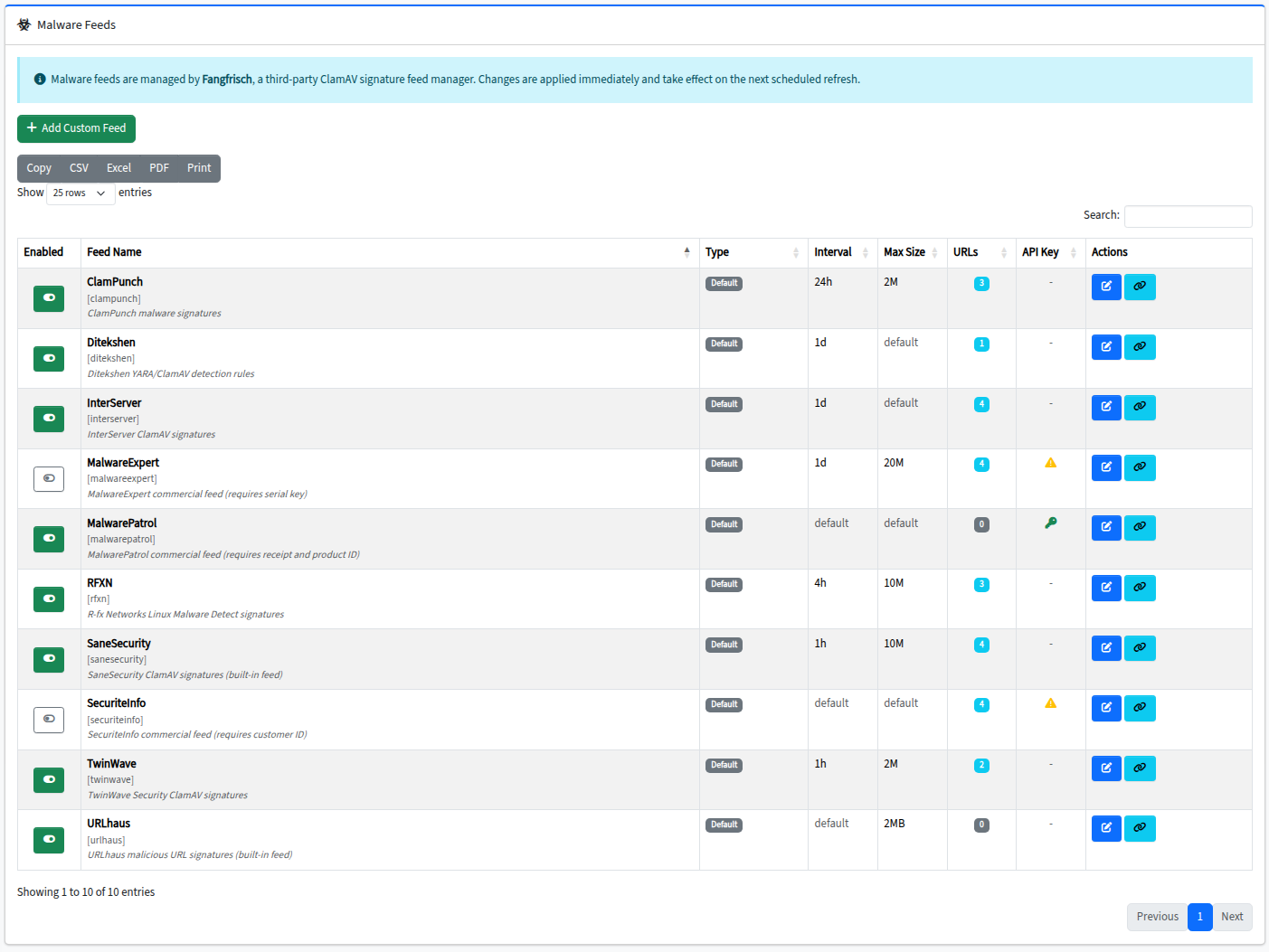Disable the URLhaus feed toggle
This screenshot has width=1269, height=952.
coord(49,840)
